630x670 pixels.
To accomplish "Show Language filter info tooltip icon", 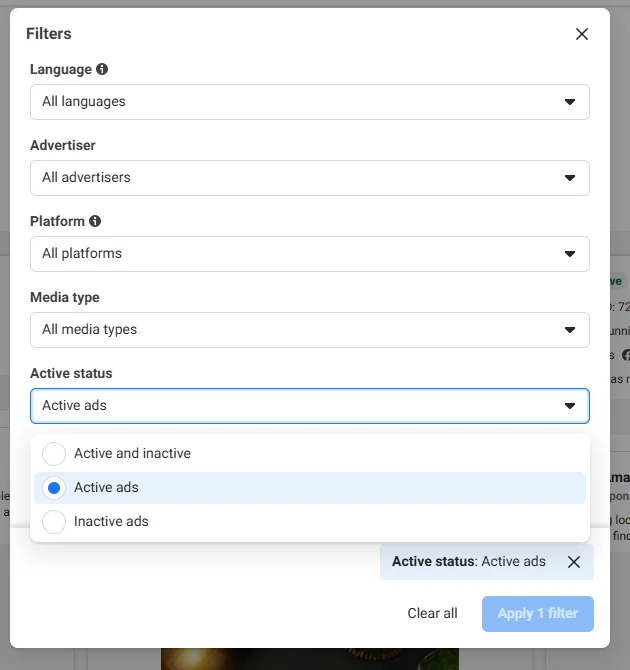I will point(102,69).
